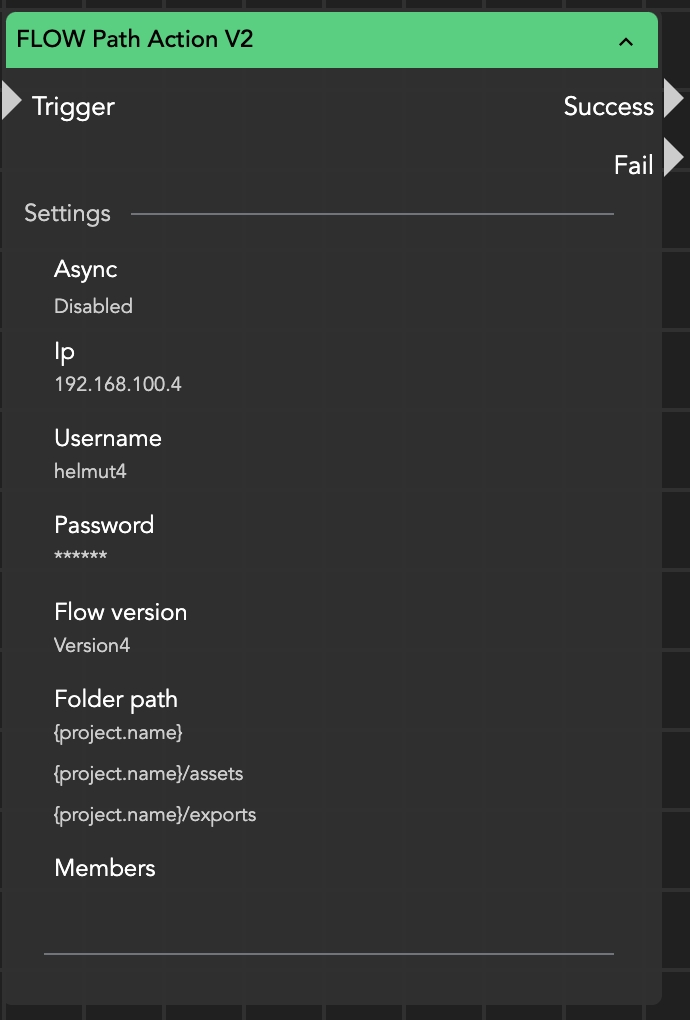Edit the Username value helmut4
The width and height of the screenshot is (690, 1020).
click(90, 471)
